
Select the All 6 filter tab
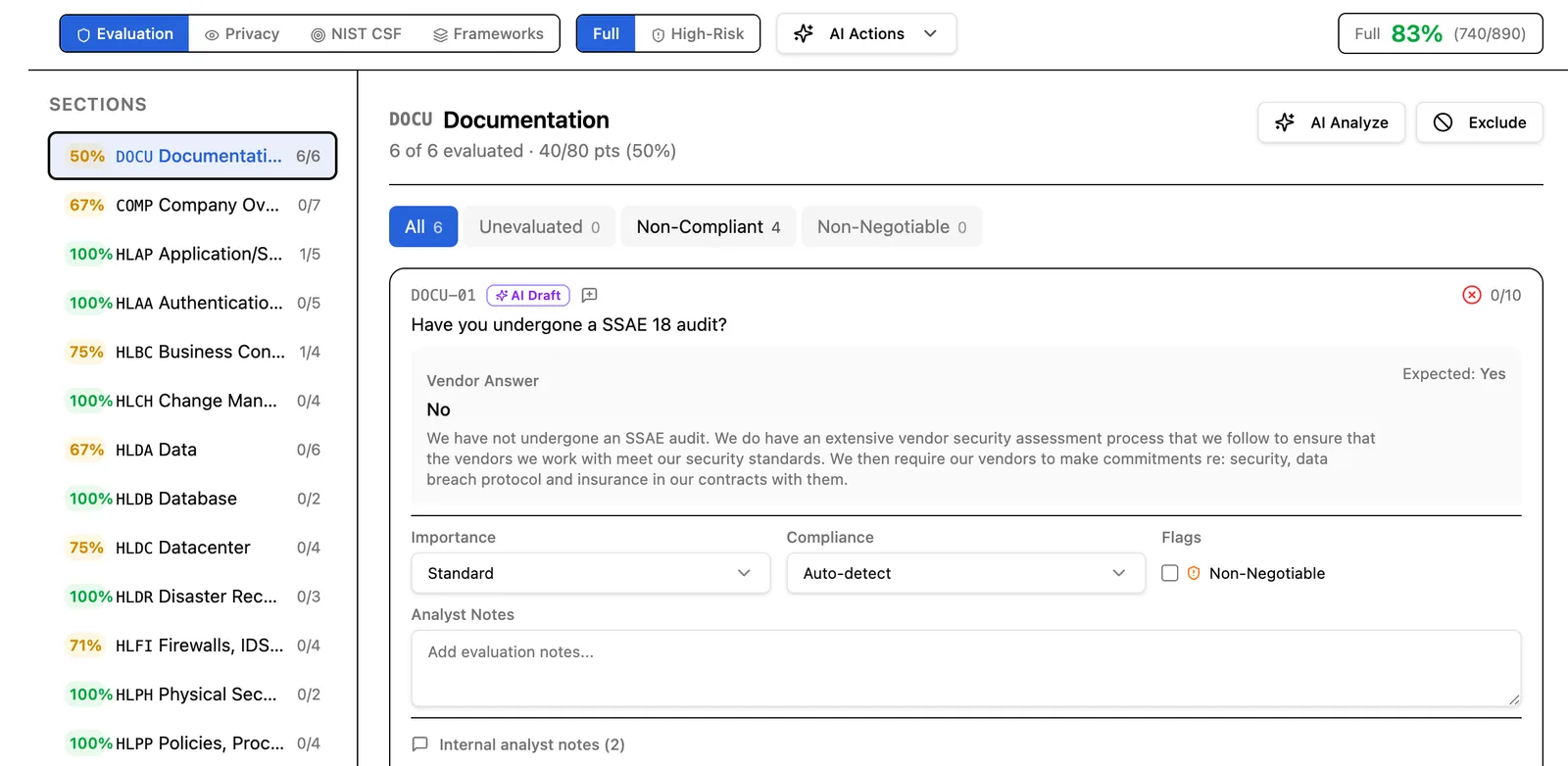[423, 226]
